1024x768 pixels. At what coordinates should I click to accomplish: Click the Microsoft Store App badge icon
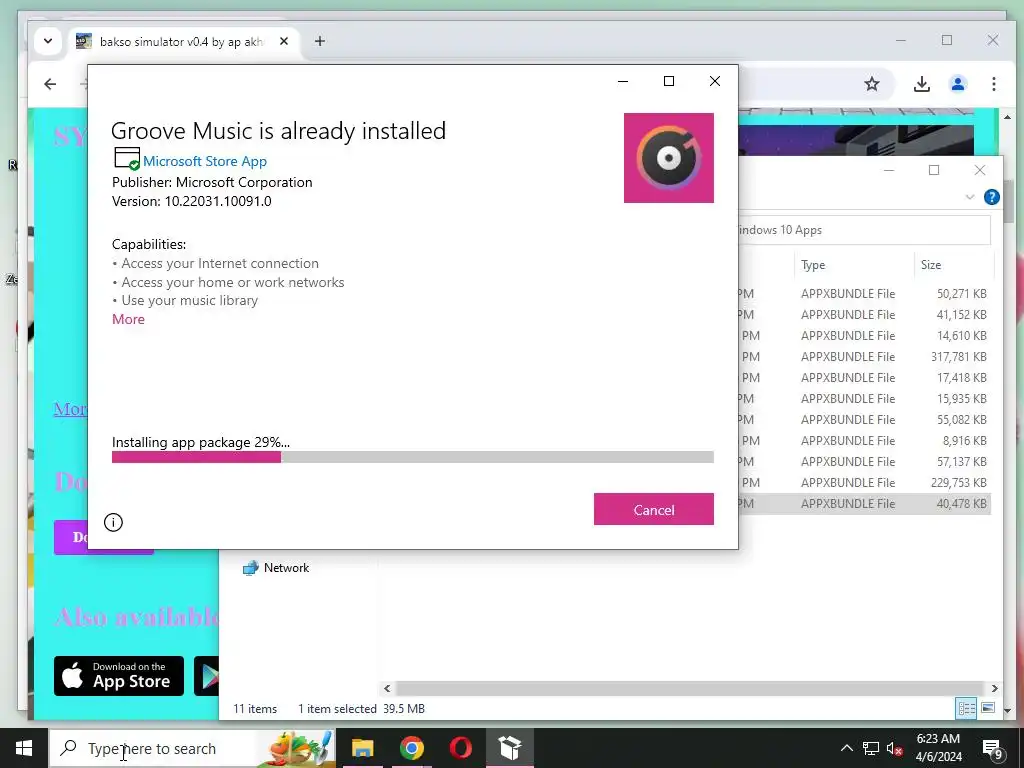pos(127,159)
